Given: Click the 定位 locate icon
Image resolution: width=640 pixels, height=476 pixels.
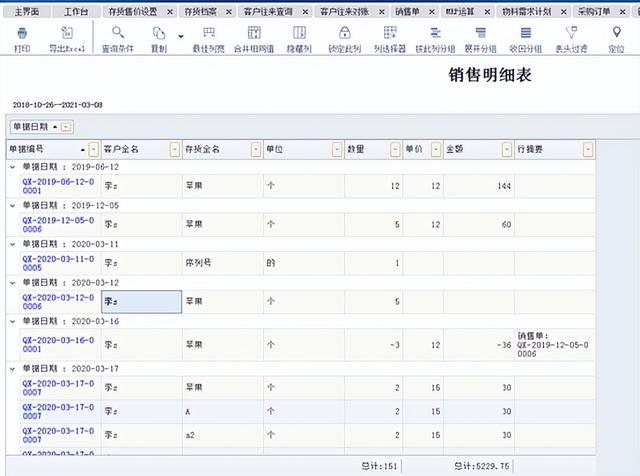Looking at the screenshot, I should (x=617, y=39).
